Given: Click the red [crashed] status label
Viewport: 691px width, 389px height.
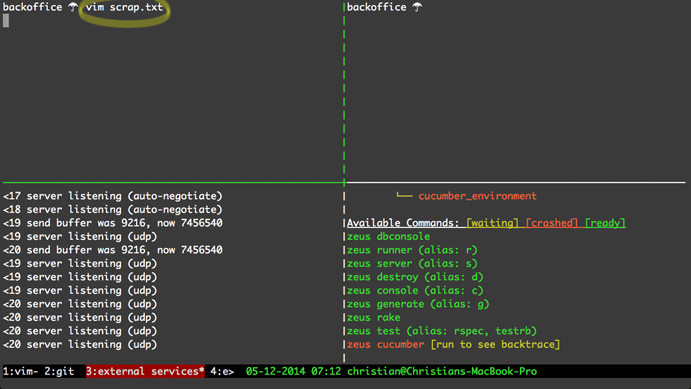Looking at the screenshot, I should pyautogui.click(x=552, y=223).
